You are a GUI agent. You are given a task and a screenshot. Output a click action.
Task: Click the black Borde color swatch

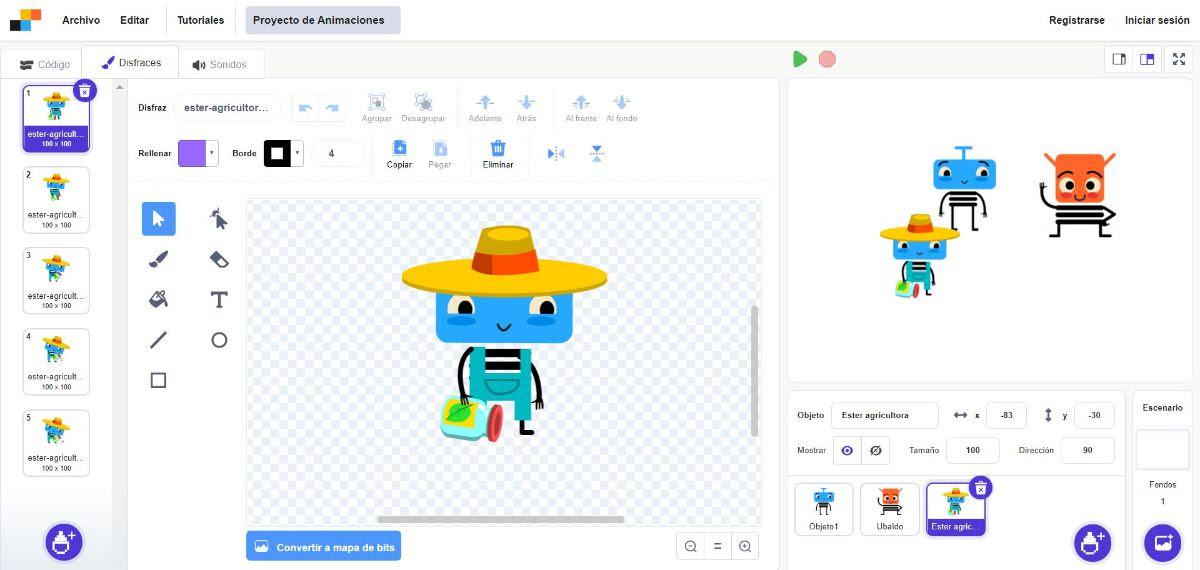(277, 154)
